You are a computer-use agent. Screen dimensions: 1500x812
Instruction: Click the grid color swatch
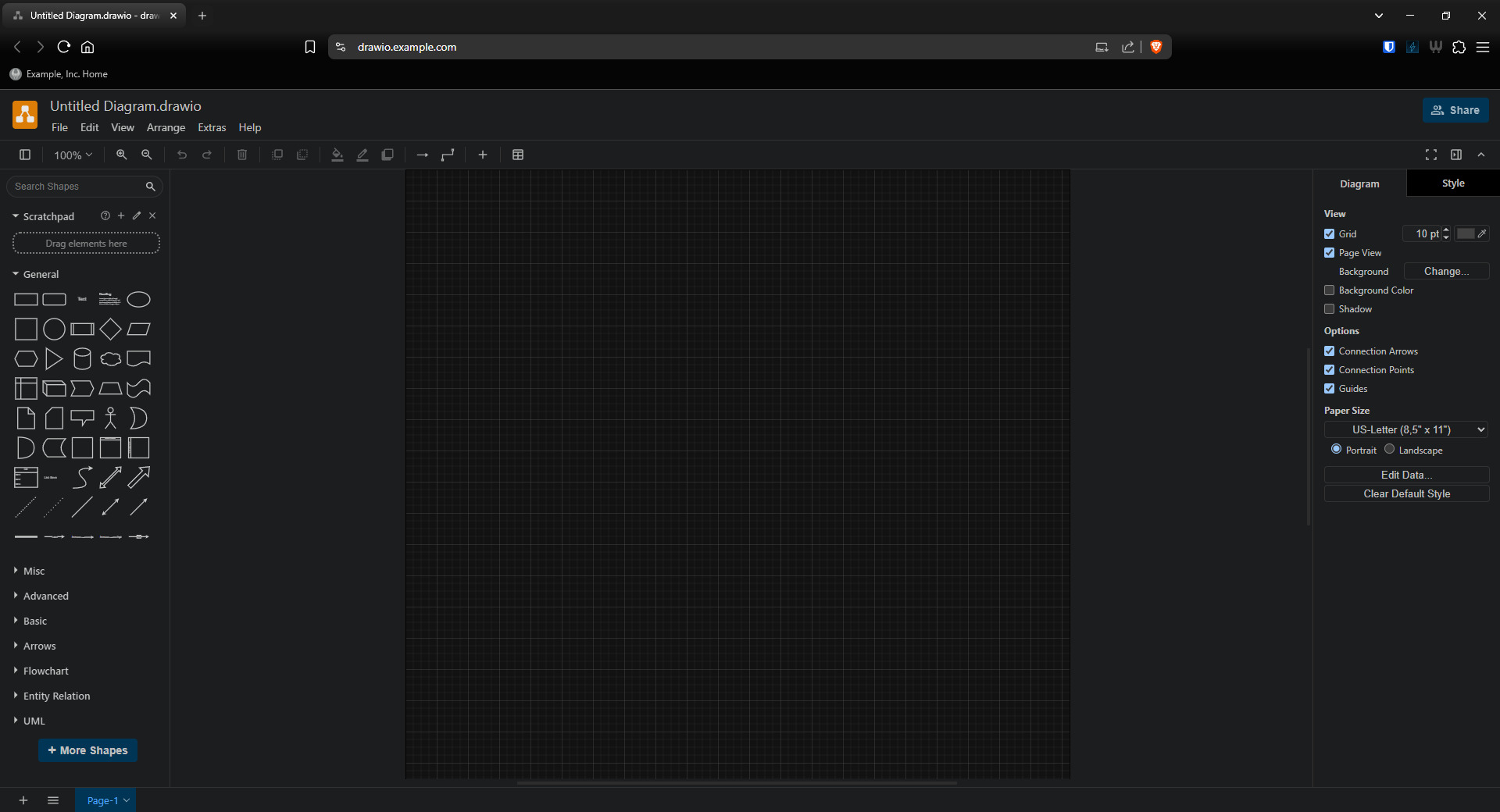click(1466, 233)
